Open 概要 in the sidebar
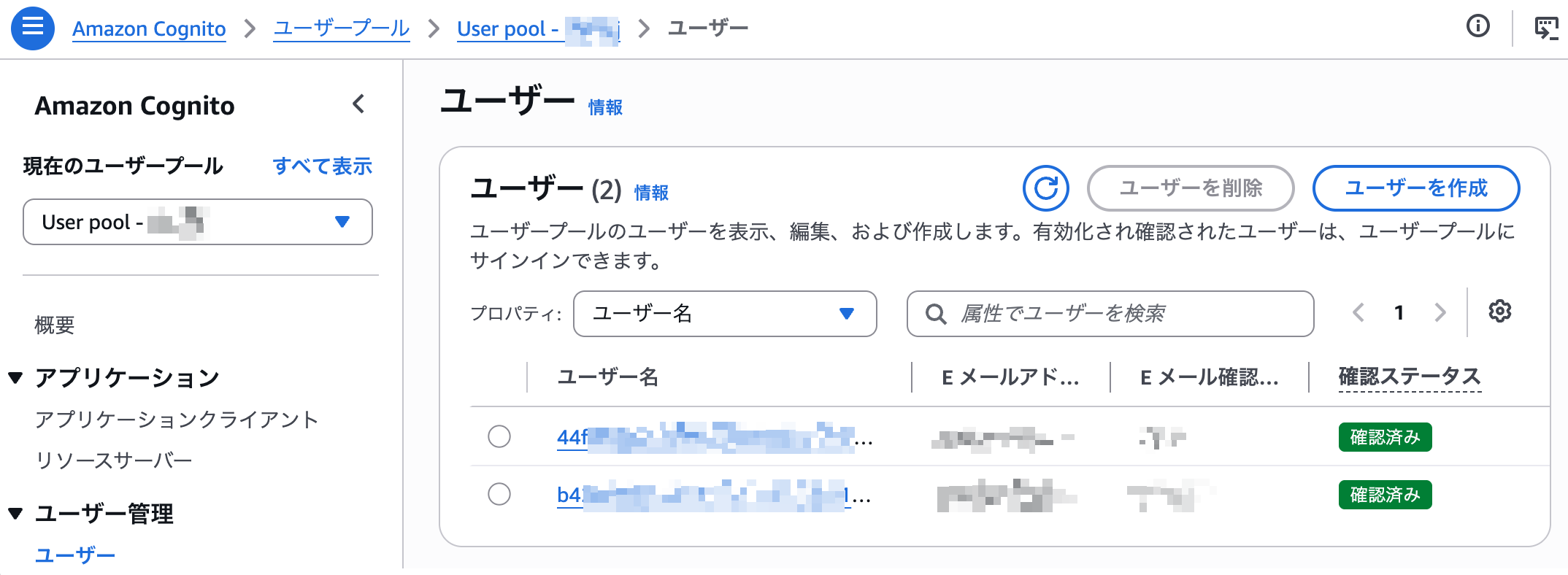The image size is (1568, 575). (x=55, y=325)
